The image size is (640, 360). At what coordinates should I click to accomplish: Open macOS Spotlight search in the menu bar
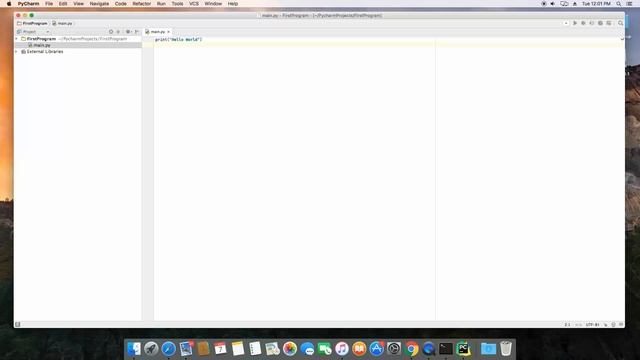tap(619, 4)
